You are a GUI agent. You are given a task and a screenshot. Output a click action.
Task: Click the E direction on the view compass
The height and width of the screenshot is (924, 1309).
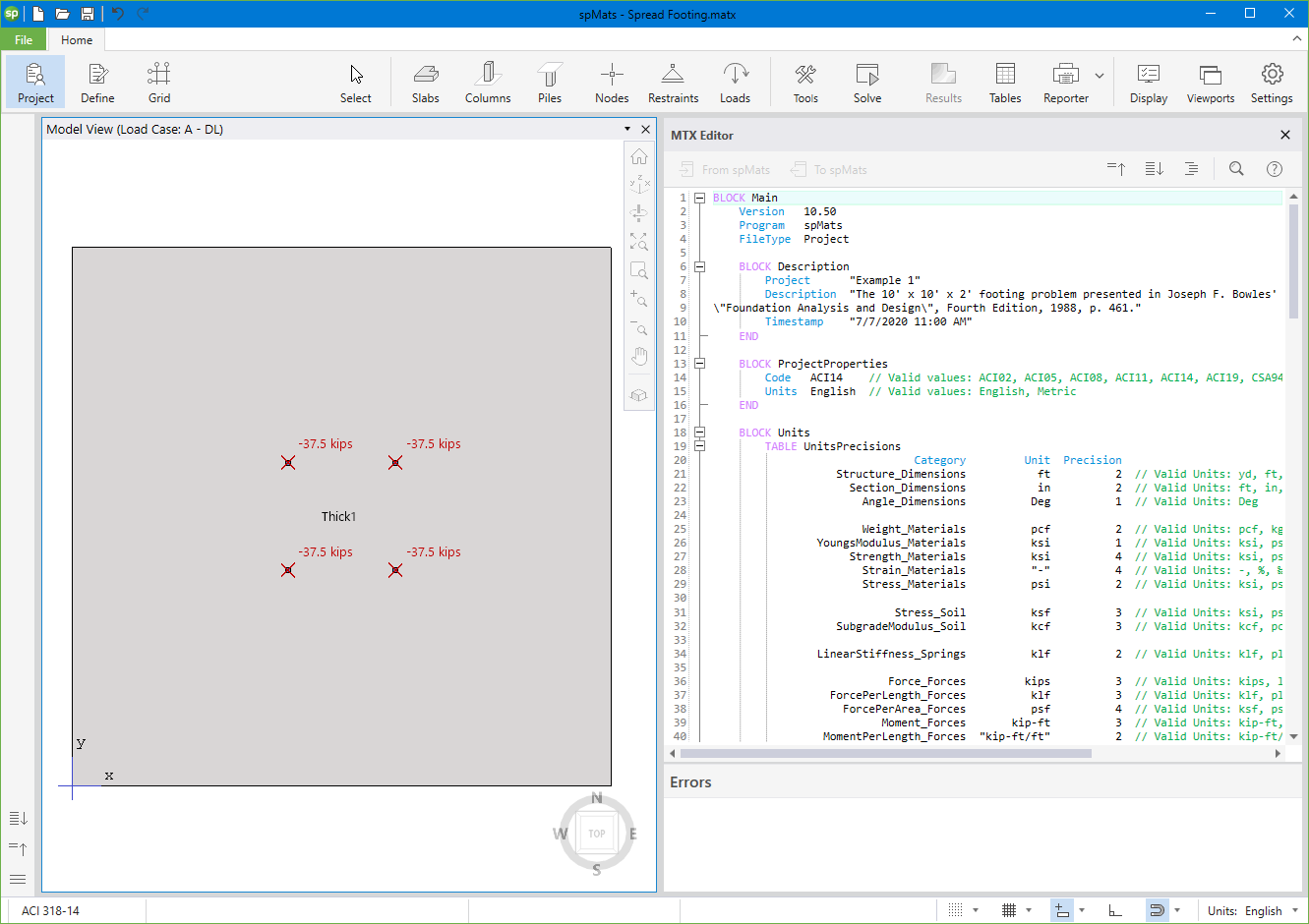pos(632,834)
